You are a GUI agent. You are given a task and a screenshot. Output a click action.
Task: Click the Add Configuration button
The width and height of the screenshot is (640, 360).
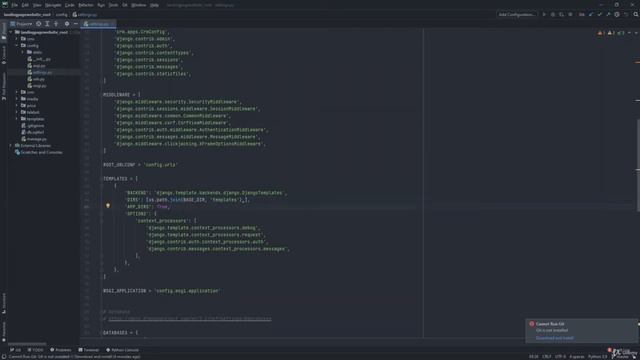(x=516, y=15)
